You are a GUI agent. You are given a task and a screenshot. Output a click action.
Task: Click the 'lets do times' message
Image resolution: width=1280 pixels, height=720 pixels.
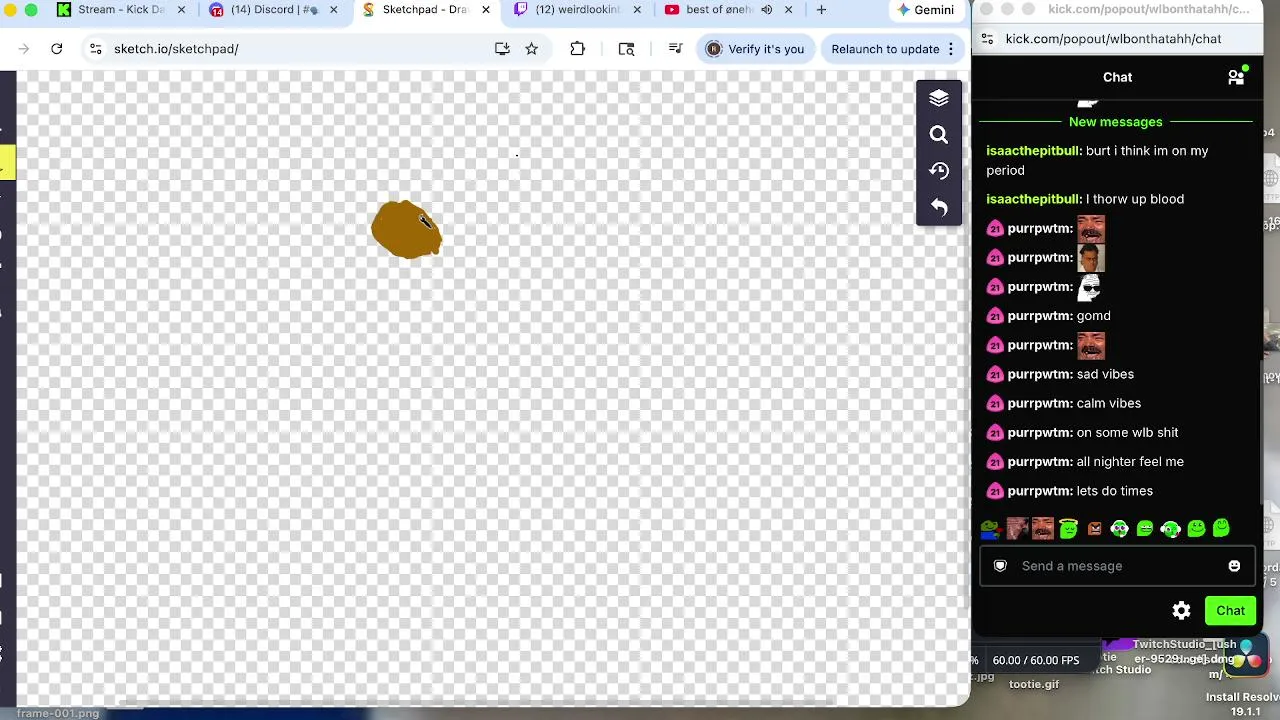click(x=1115, y=491)
